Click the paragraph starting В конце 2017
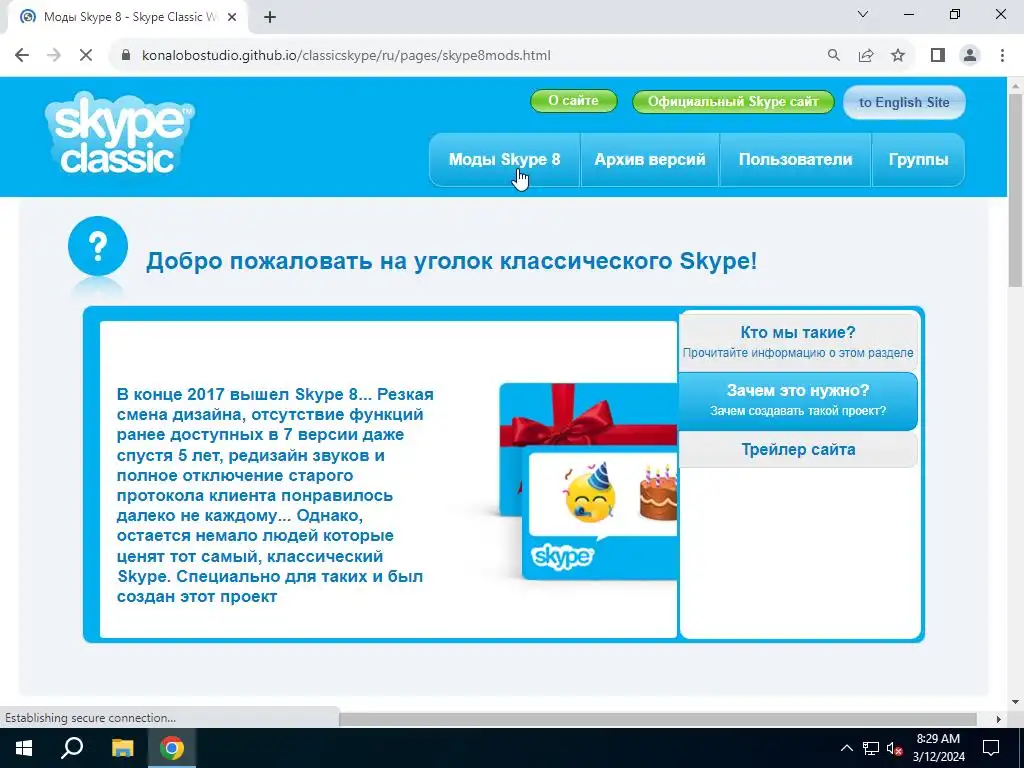The width and height of the screenshot is (1024, 768). click(x=275, y=495)
